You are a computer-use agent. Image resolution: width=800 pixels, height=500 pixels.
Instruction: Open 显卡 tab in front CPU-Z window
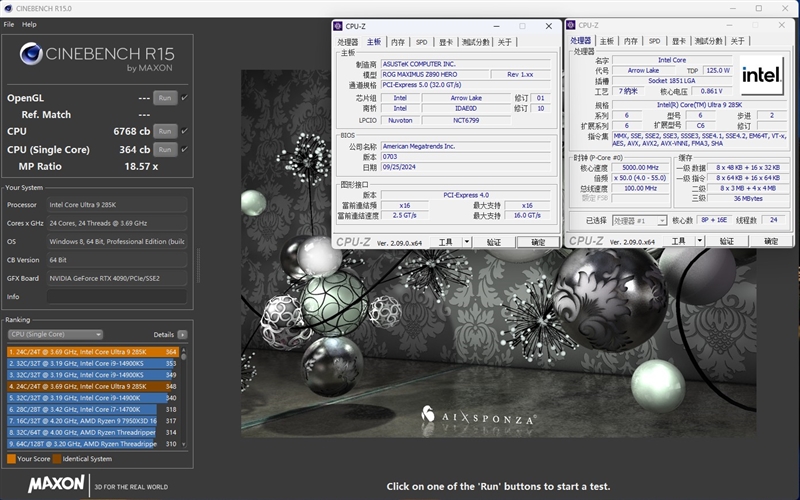446,42
